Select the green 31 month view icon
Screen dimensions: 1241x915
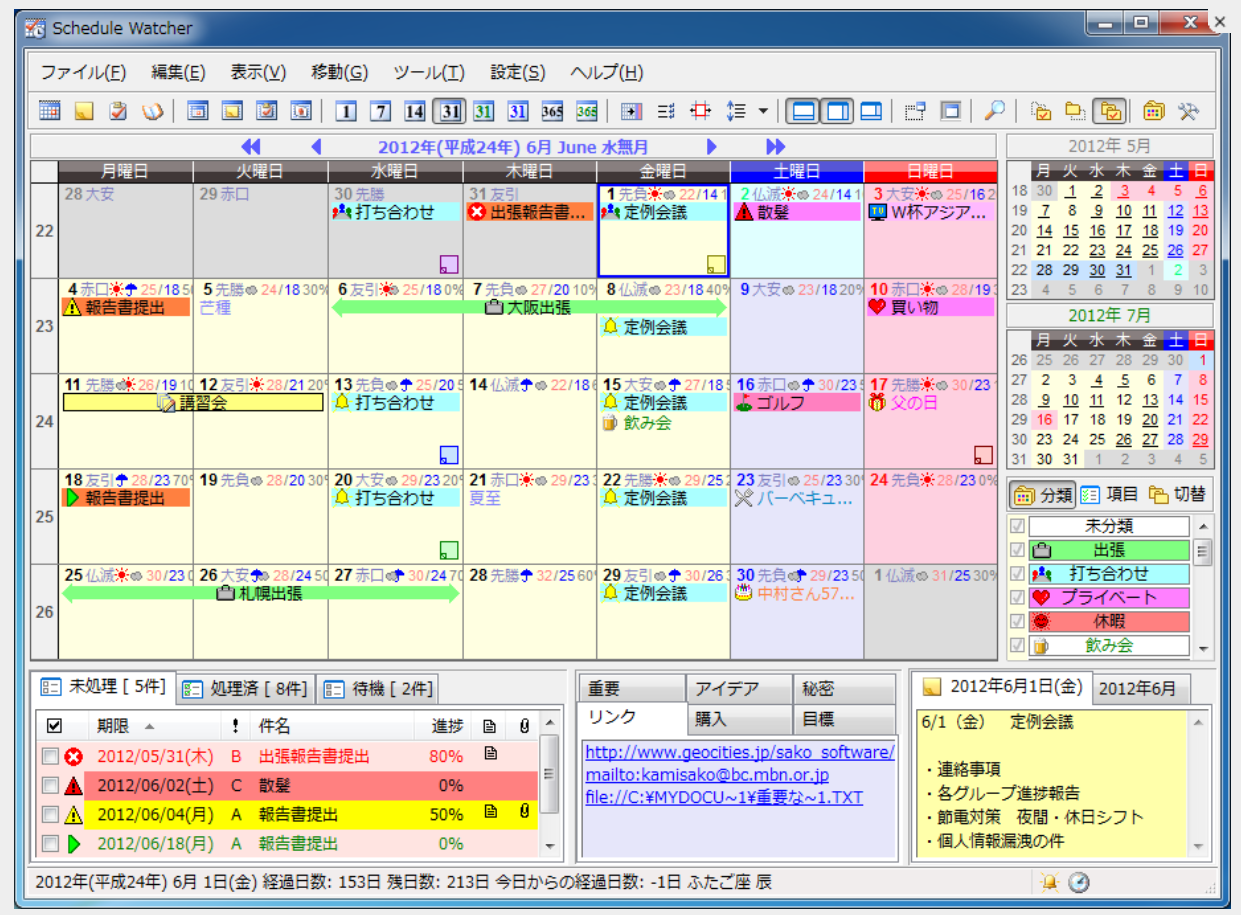pos(484,111)
